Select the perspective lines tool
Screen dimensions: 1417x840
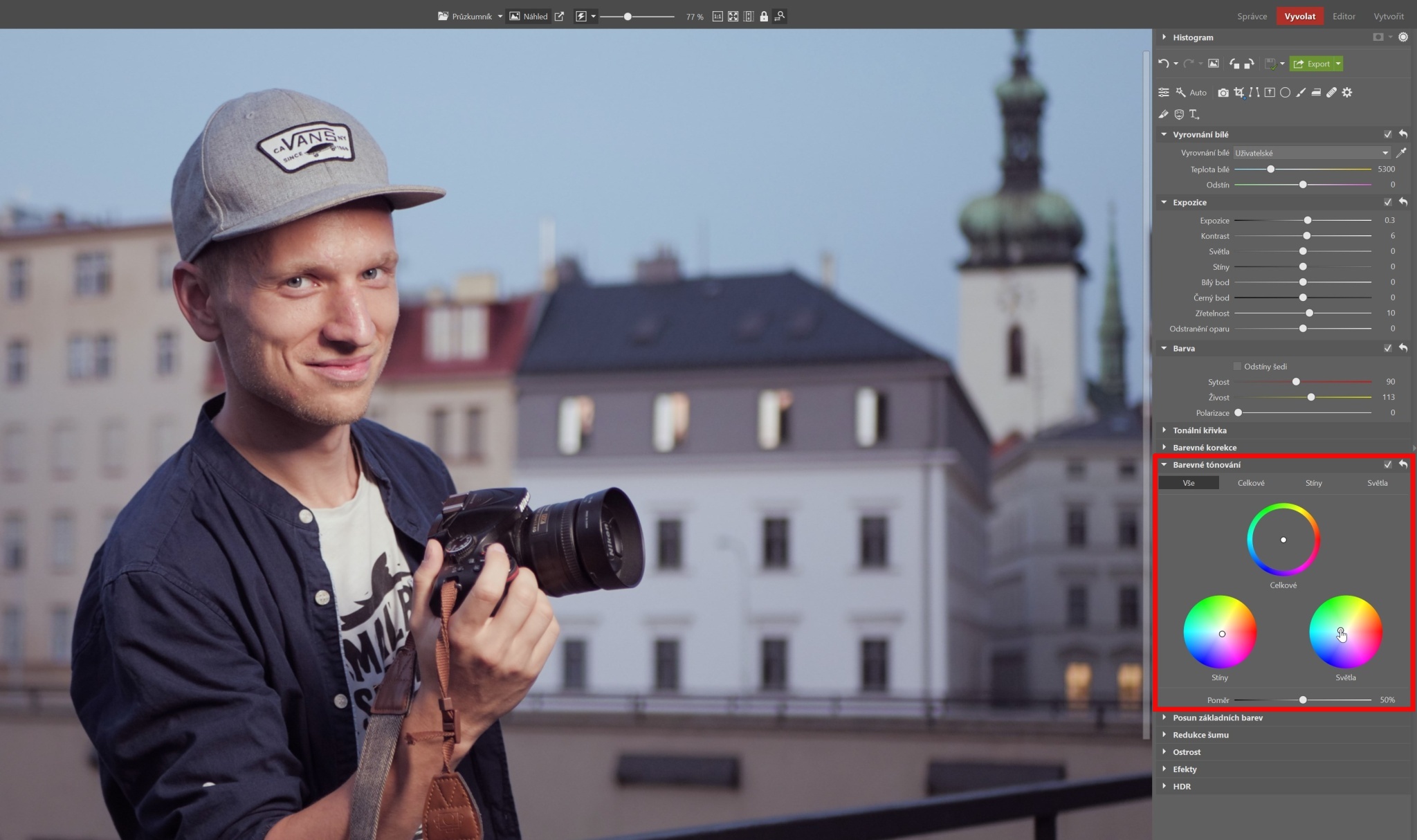point(1254,92)
